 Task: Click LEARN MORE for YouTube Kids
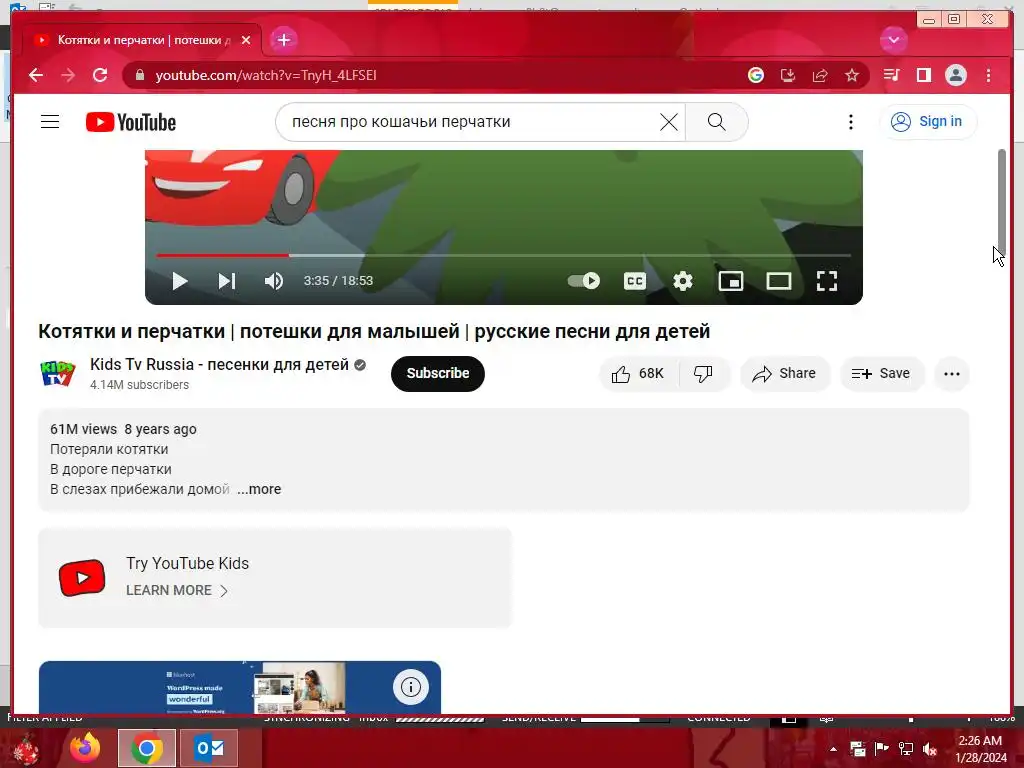176,590
